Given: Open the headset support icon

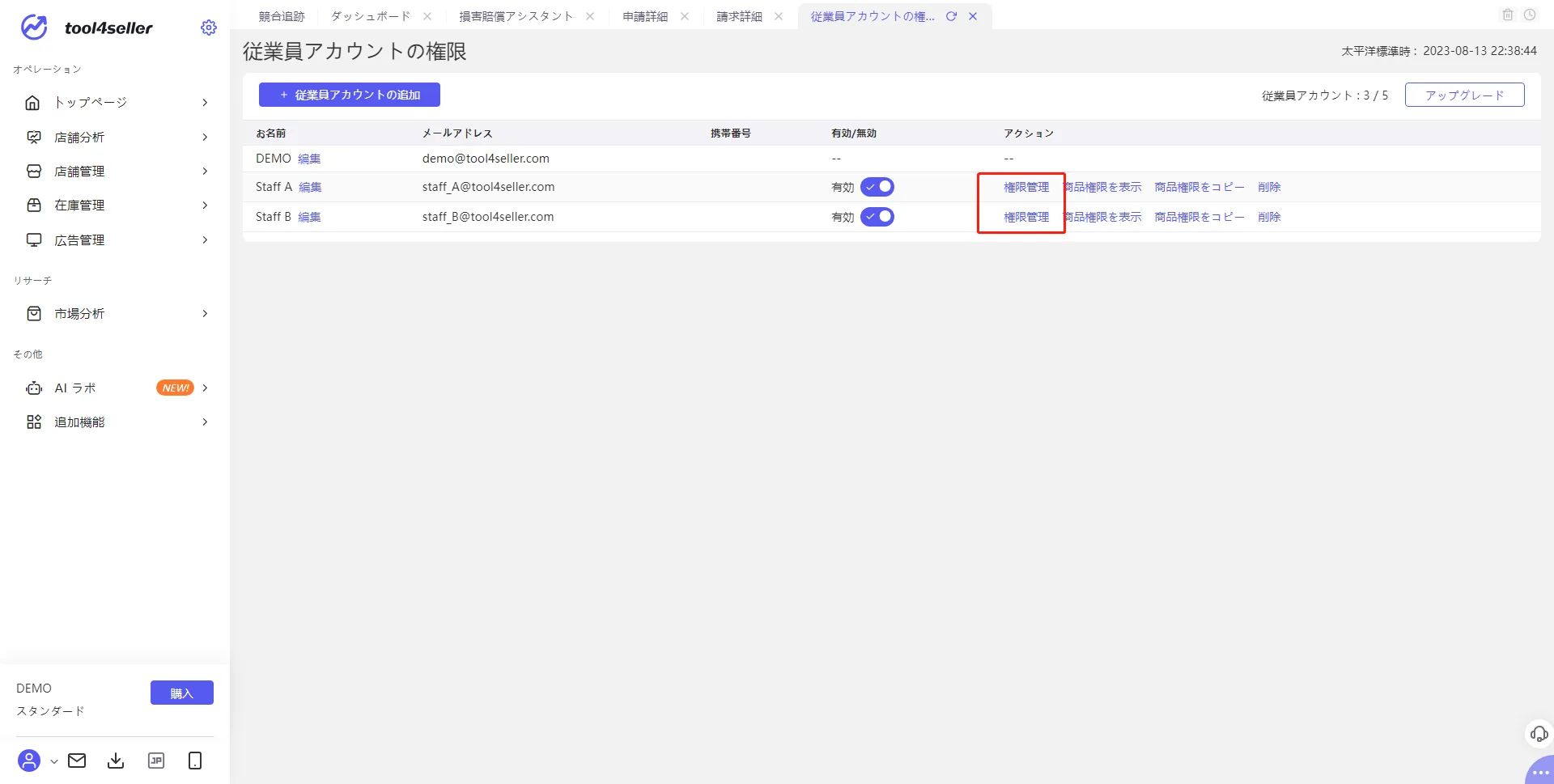Looking at the screenshot, I should (x=1539, y=734).
